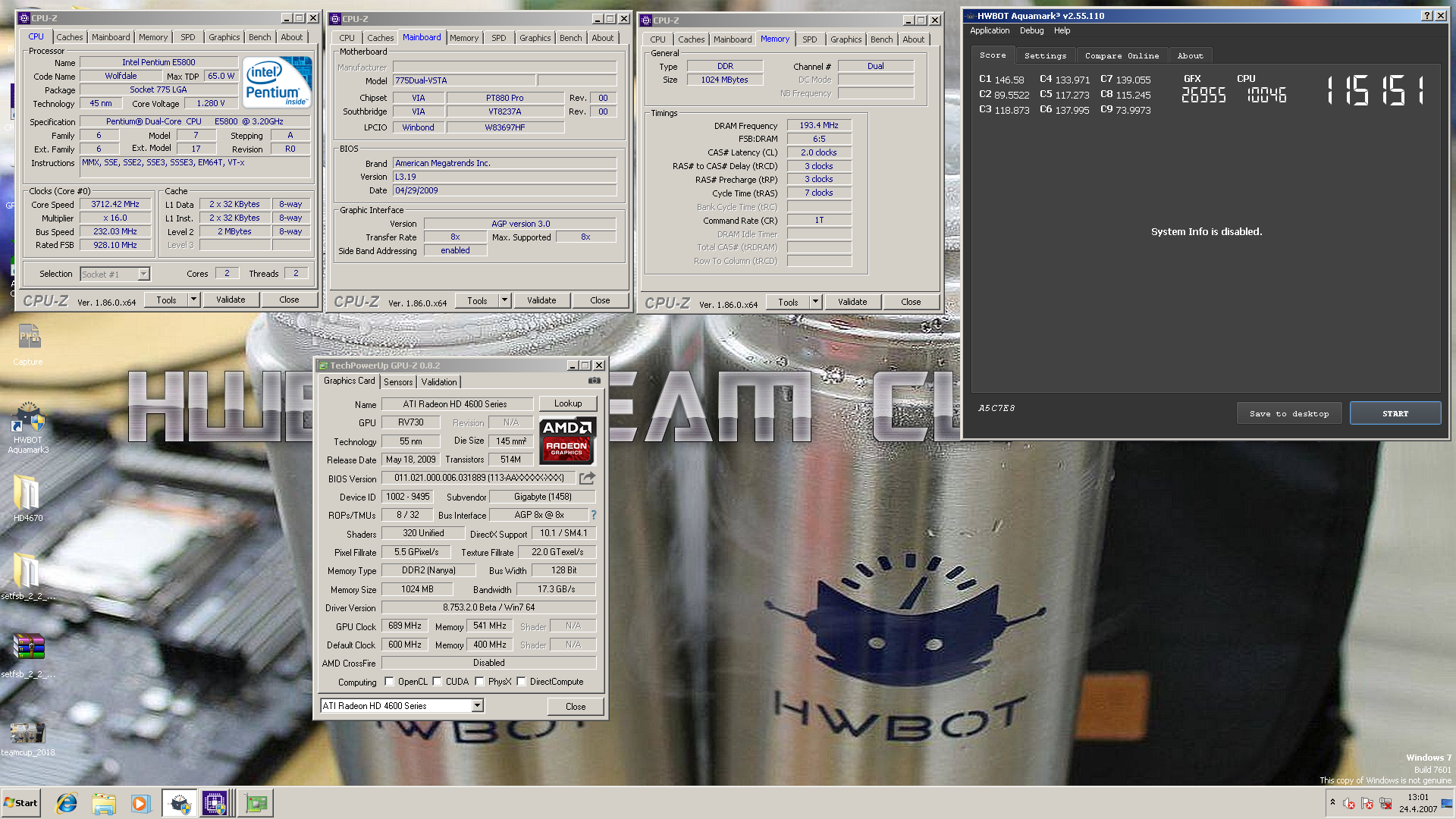Show hidden system tray icons
This screenshot has height=819, width=1456.
point(1332,802)
